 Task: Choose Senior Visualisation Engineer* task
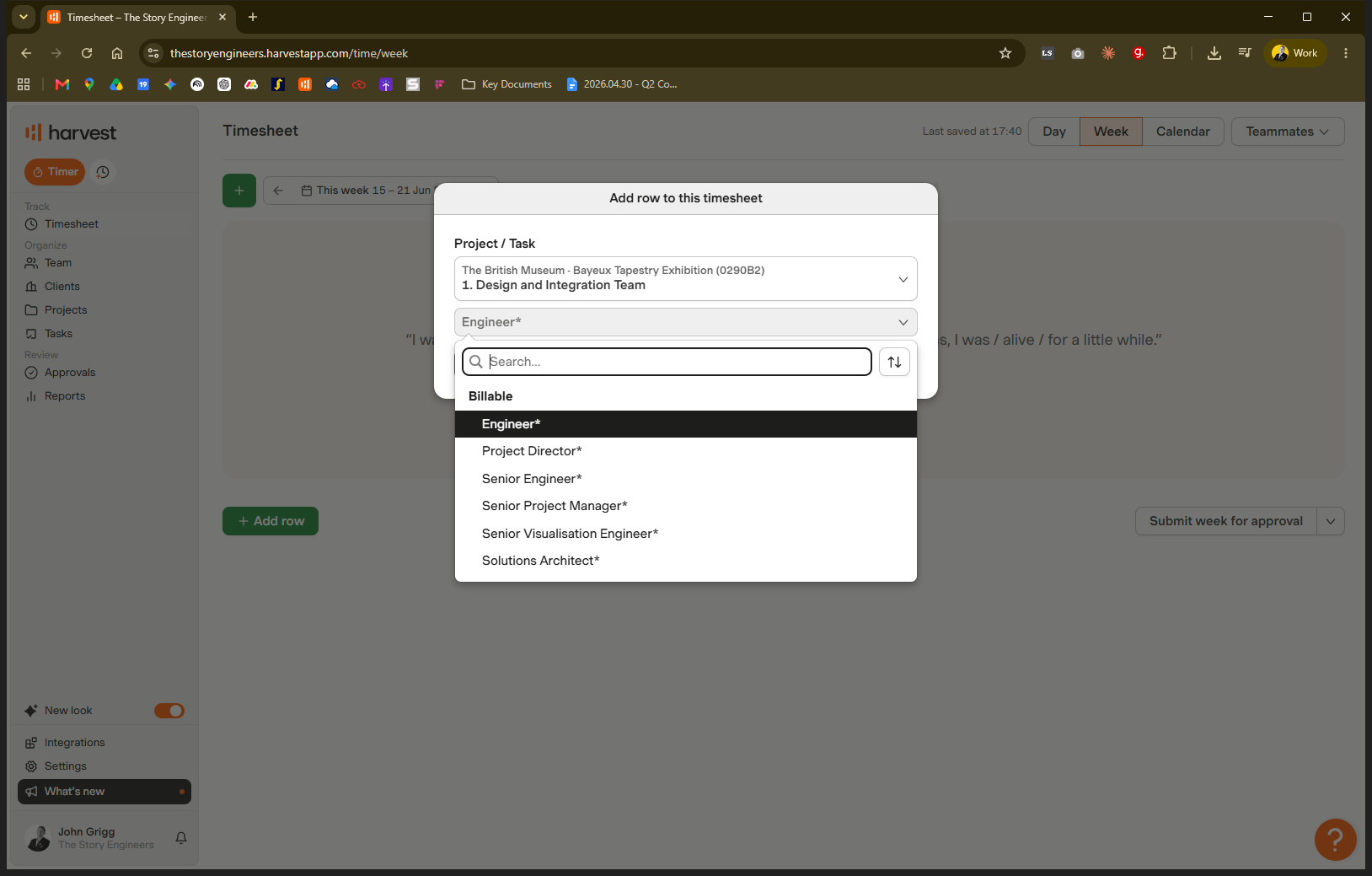tap(685, 534)
